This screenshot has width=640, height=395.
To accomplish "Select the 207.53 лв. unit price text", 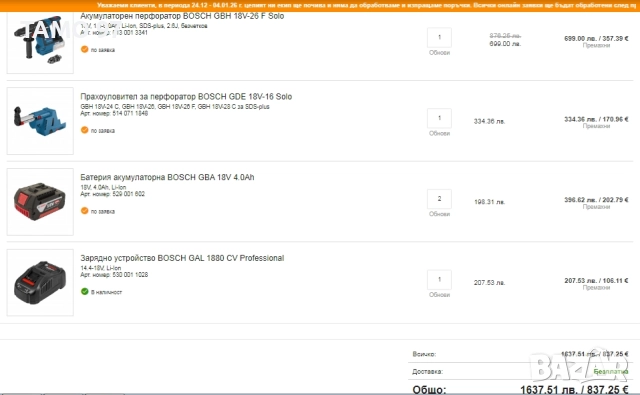I will coord(489,283).
